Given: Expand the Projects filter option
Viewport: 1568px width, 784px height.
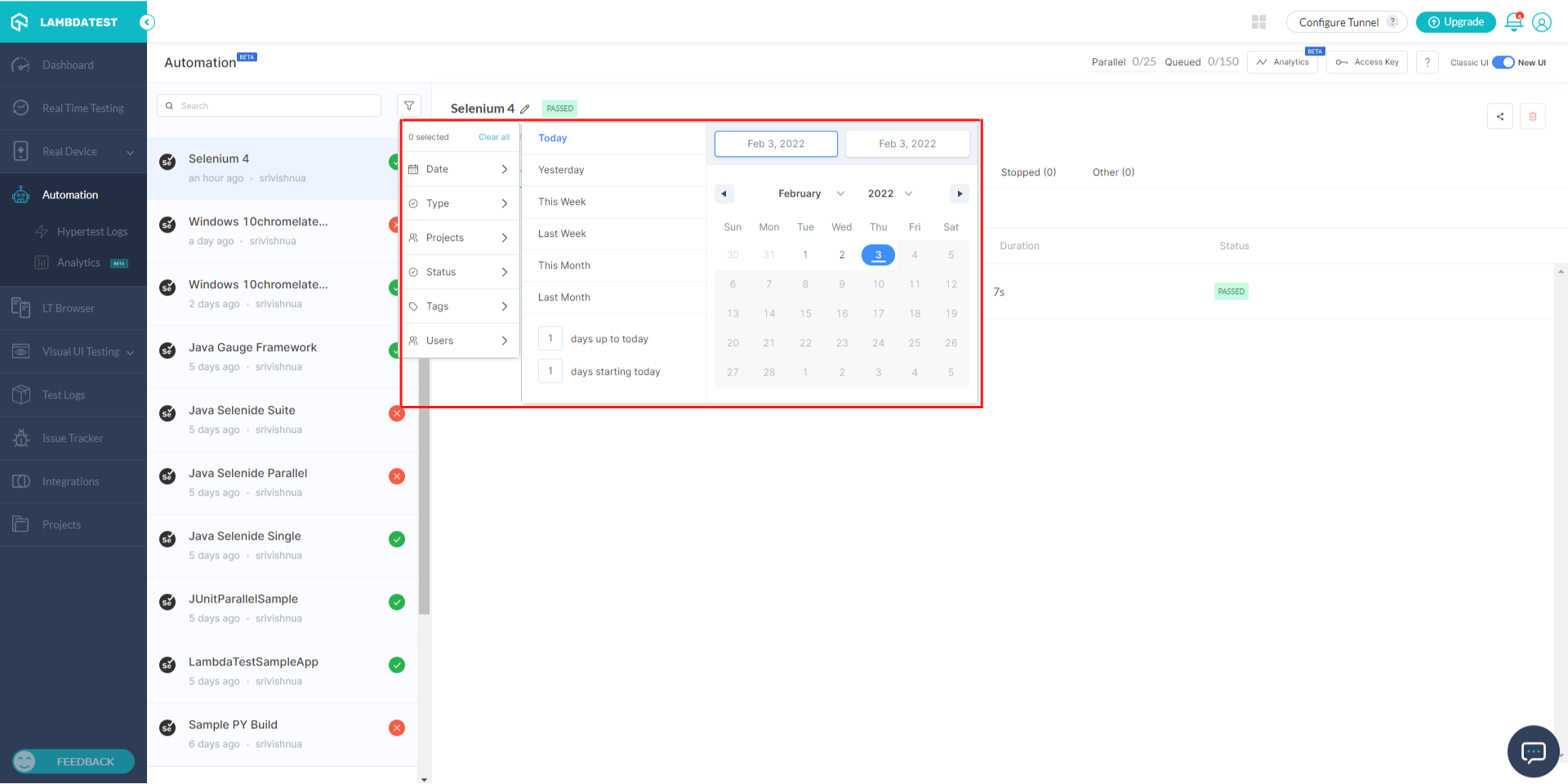Looking at the screenshot, I should pyautogui.click(x=460, y=238).
